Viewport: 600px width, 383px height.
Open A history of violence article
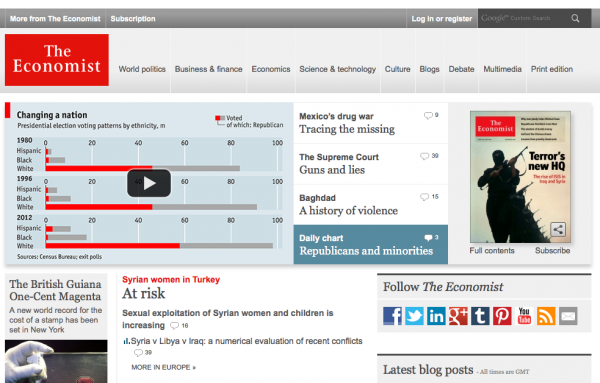click(349, 211)
